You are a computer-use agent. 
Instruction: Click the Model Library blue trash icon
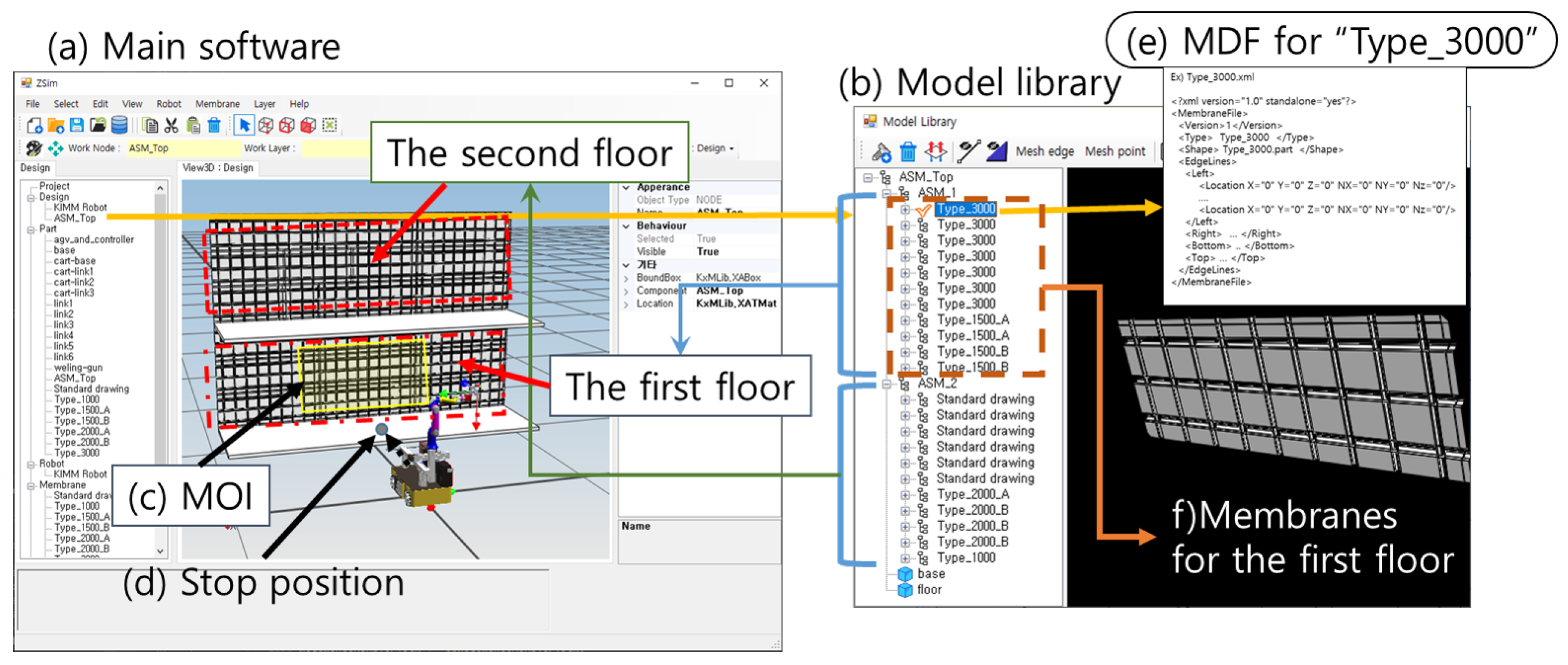tap(907, 151)
